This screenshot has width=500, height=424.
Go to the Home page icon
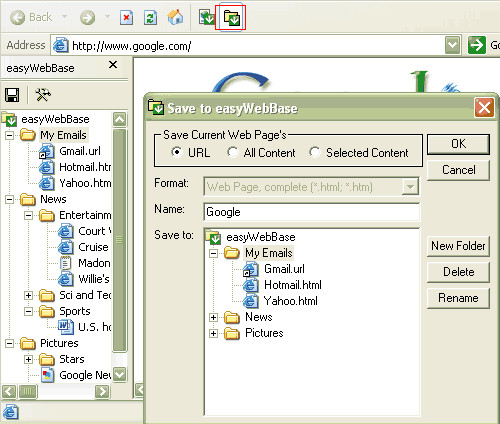click(x=175, y=17)
